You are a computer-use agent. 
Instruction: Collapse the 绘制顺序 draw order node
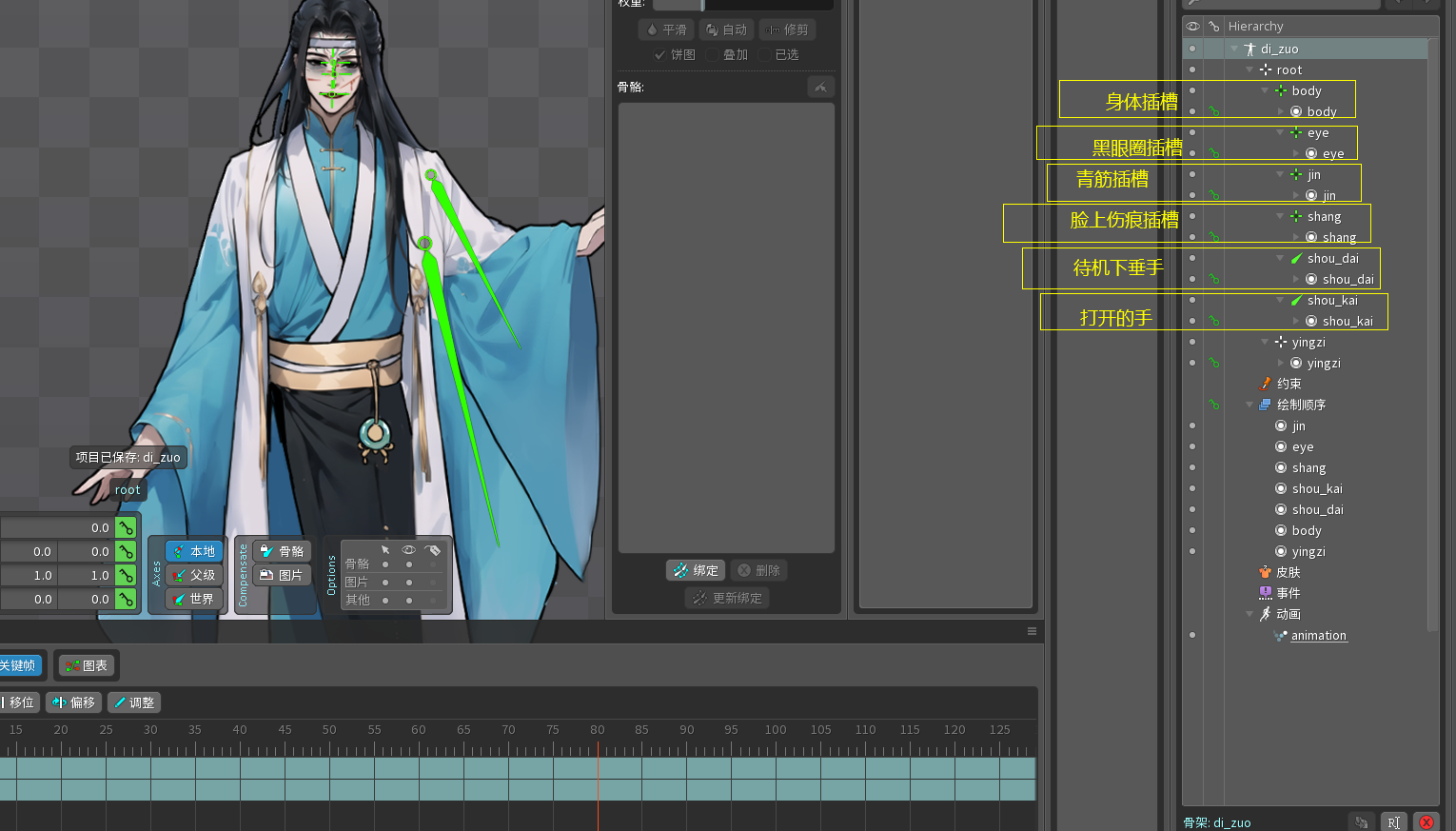coord(1249,405)
